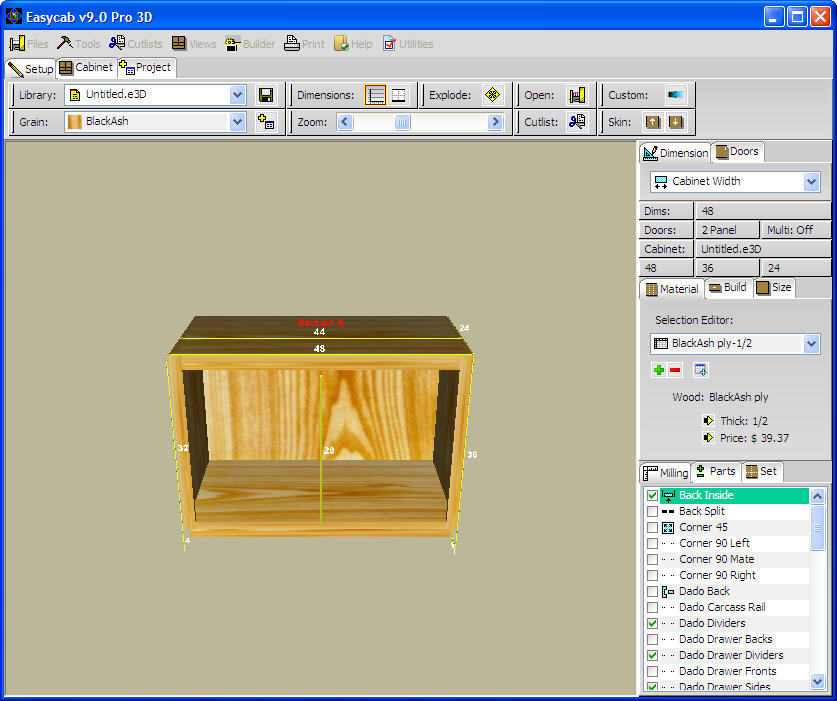Save the library with the floppy disk icon
Screen dimensions: 837x701
[x=266, y=95]
